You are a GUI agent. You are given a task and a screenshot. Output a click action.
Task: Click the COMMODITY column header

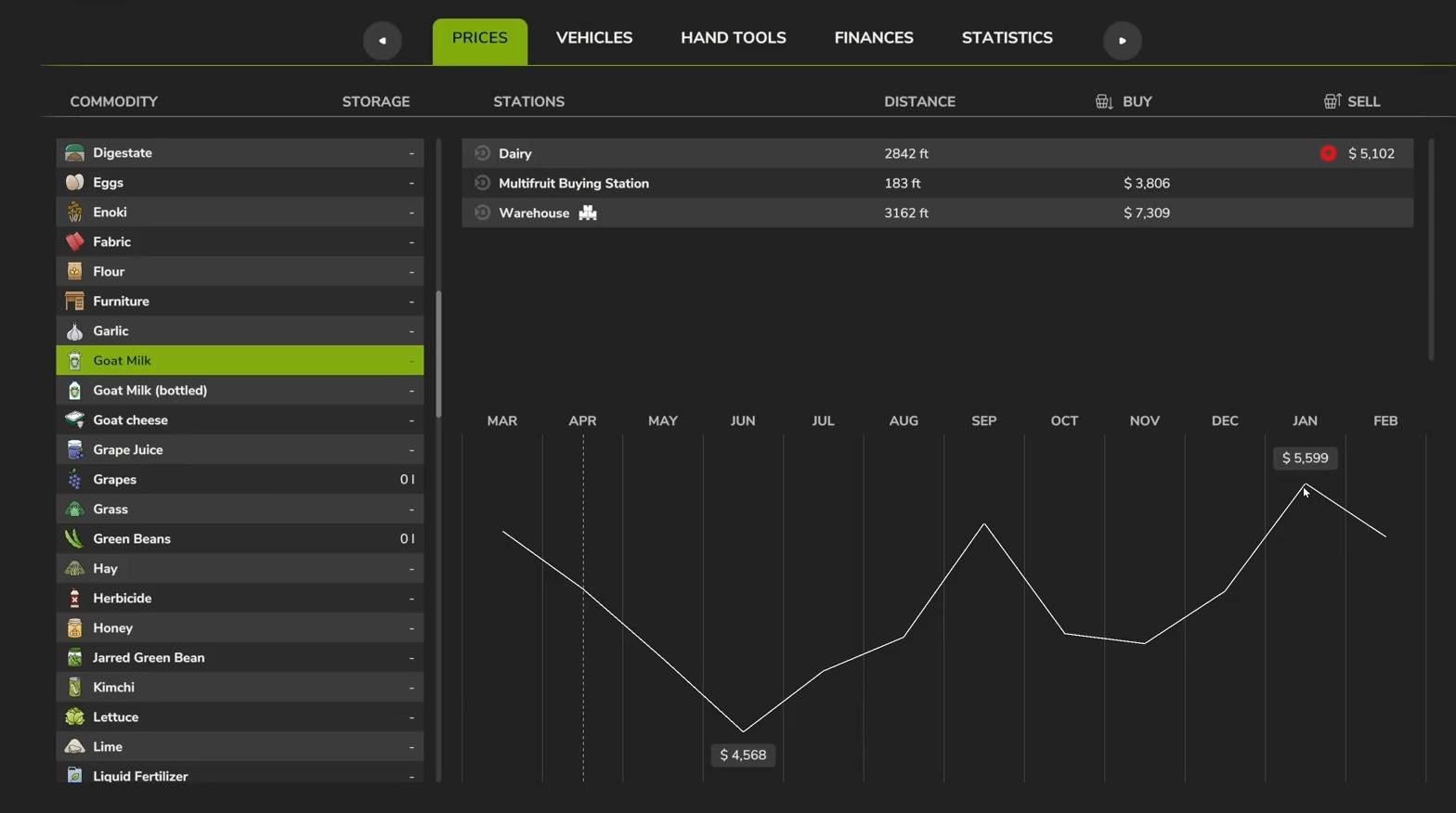click(x=114, y=102)
